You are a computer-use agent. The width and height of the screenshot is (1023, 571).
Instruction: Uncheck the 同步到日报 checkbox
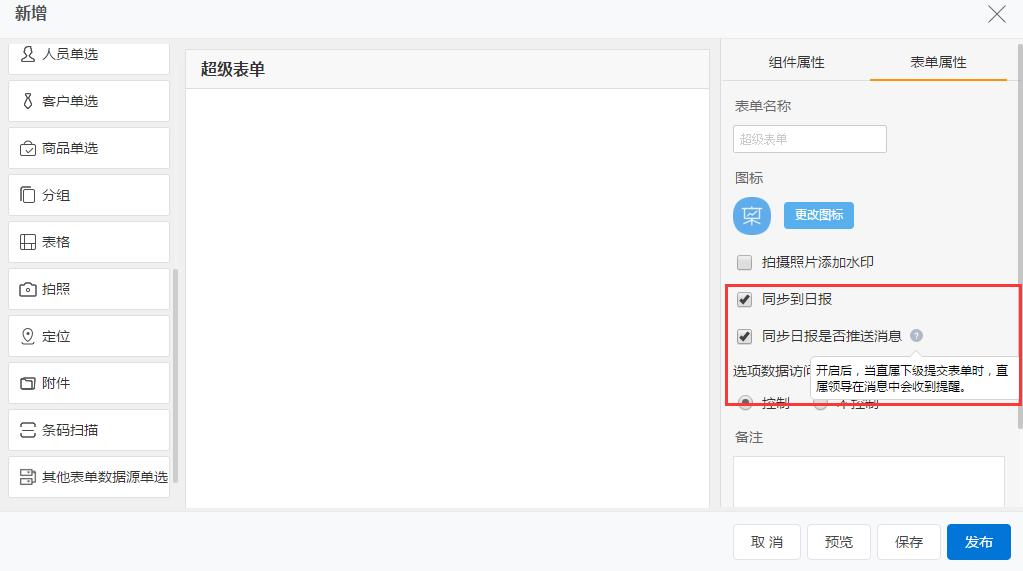coord(744,300)
